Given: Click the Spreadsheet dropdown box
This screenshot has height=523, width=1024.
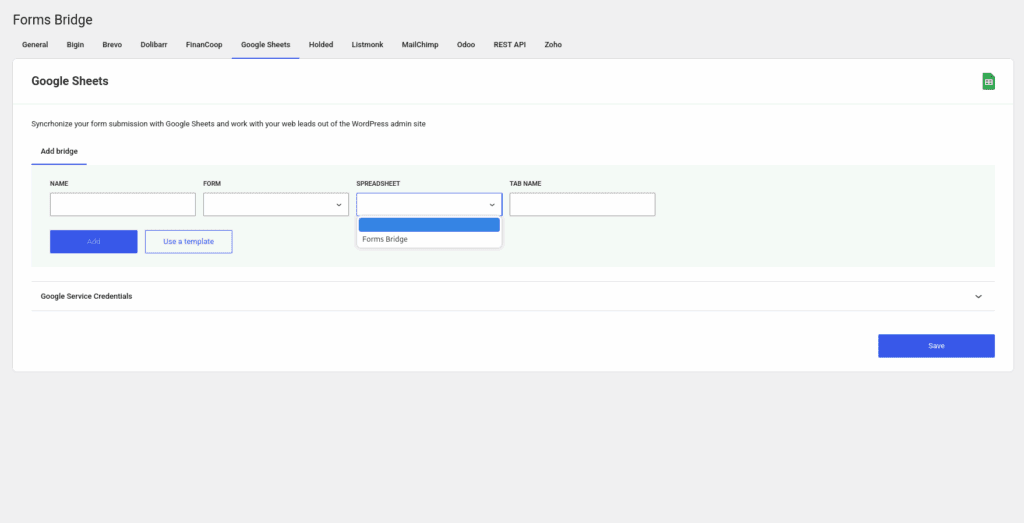Looking at the screenshot, I should (x=429, y=204).
